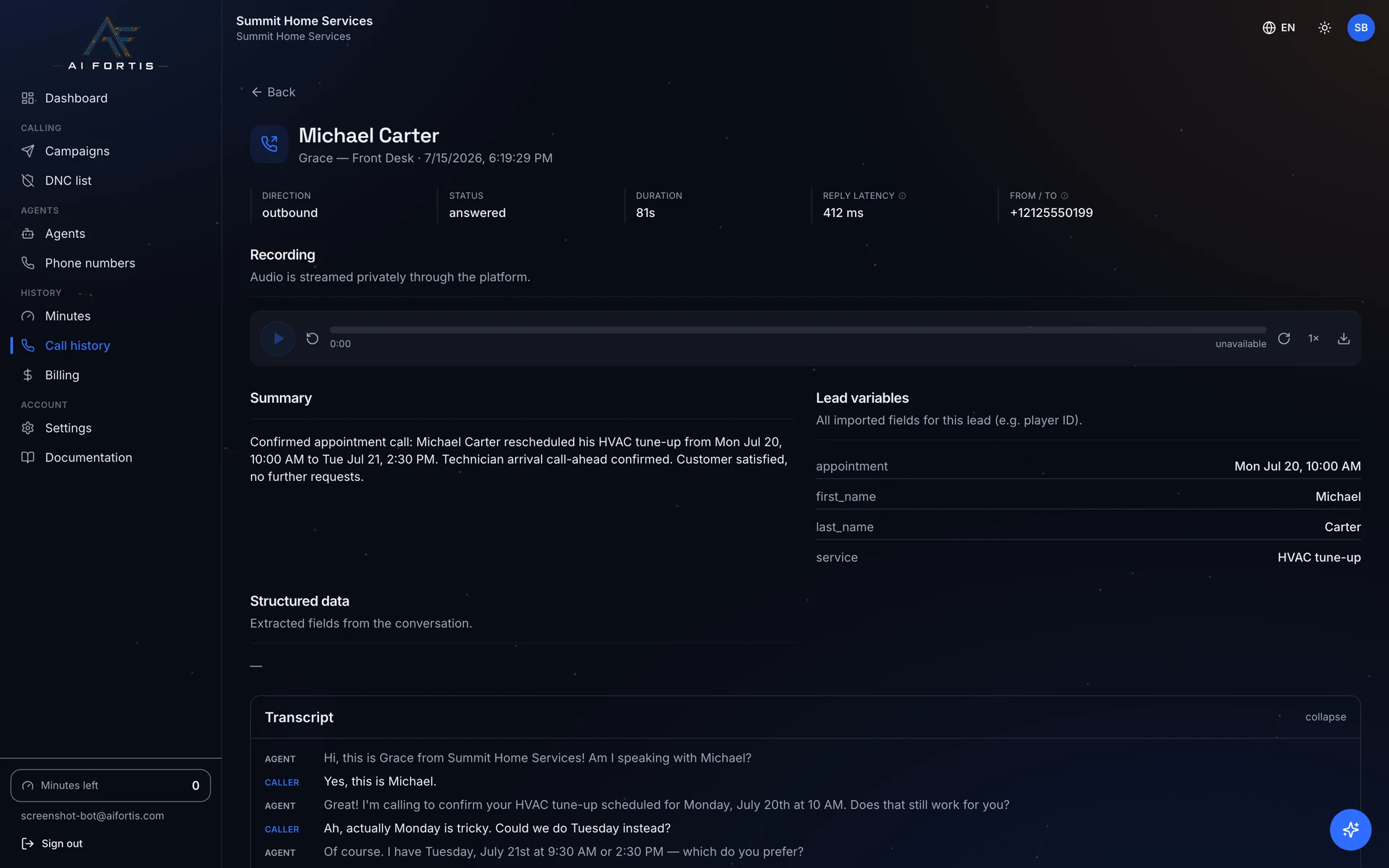Download the call recording

pyautogui.click(x=1343, y=339)
